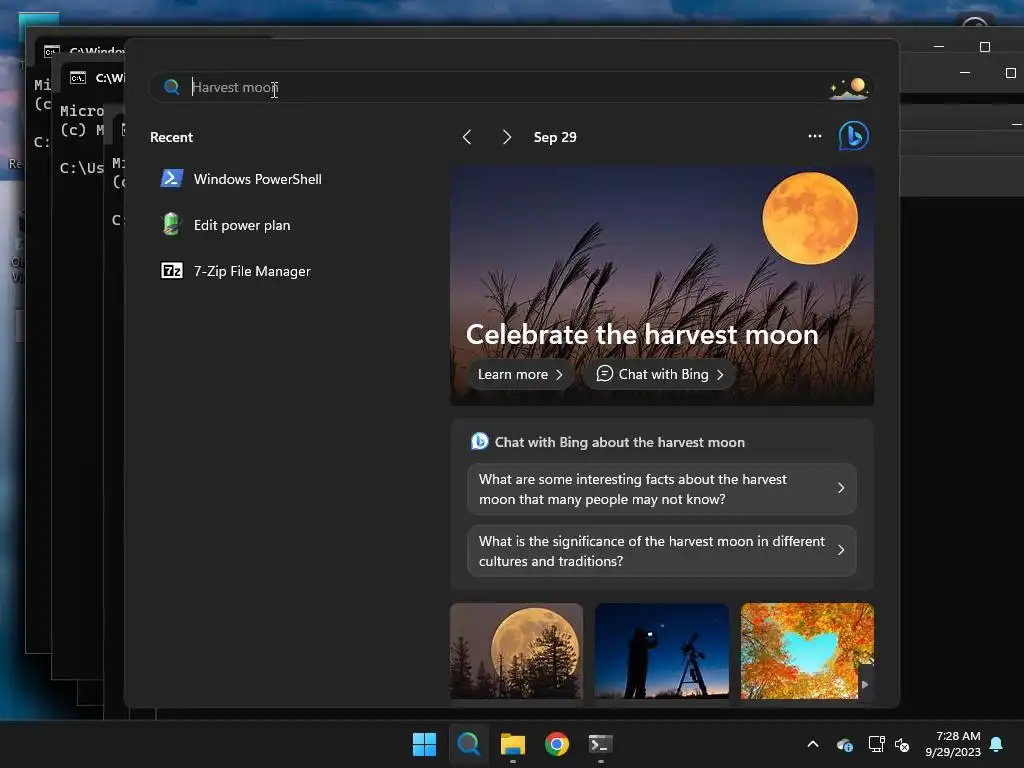The width and height of the screenshot is (1024, 768).
Task: Click the Chat with Bing button
Action: pos(660,374)
